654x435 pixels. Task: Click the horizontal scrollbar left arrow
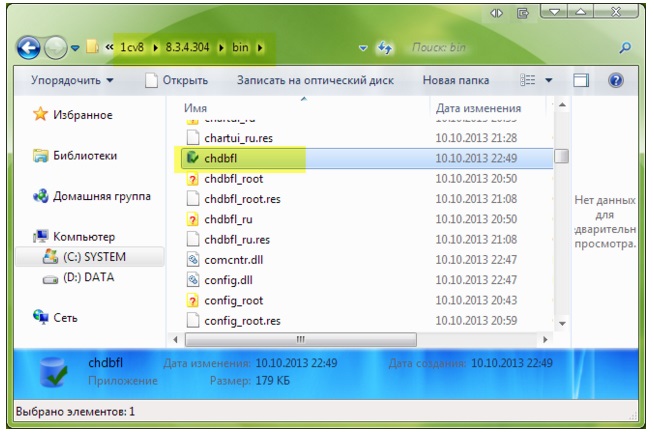click(x=175, y=339)
